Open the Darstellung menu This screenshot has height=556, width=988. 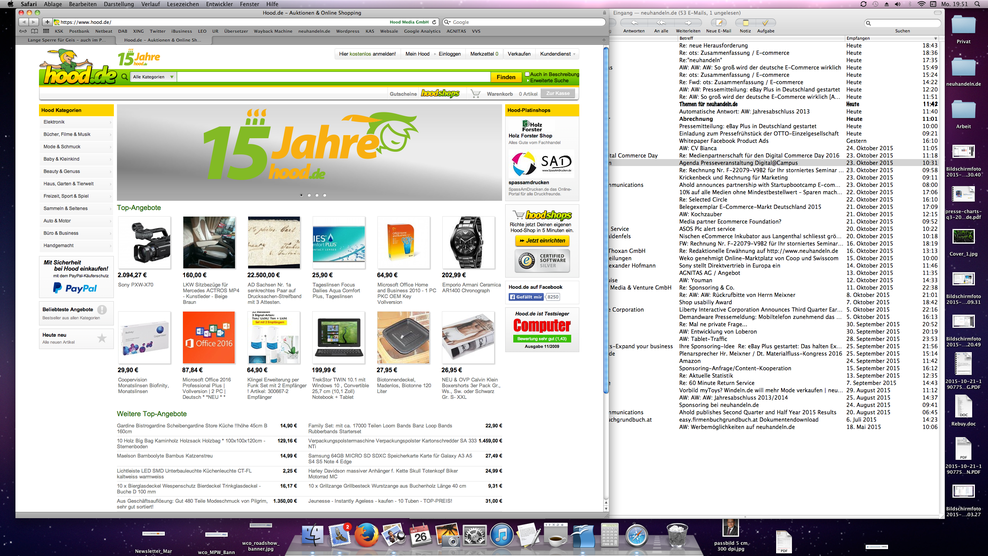pos(118,4)
